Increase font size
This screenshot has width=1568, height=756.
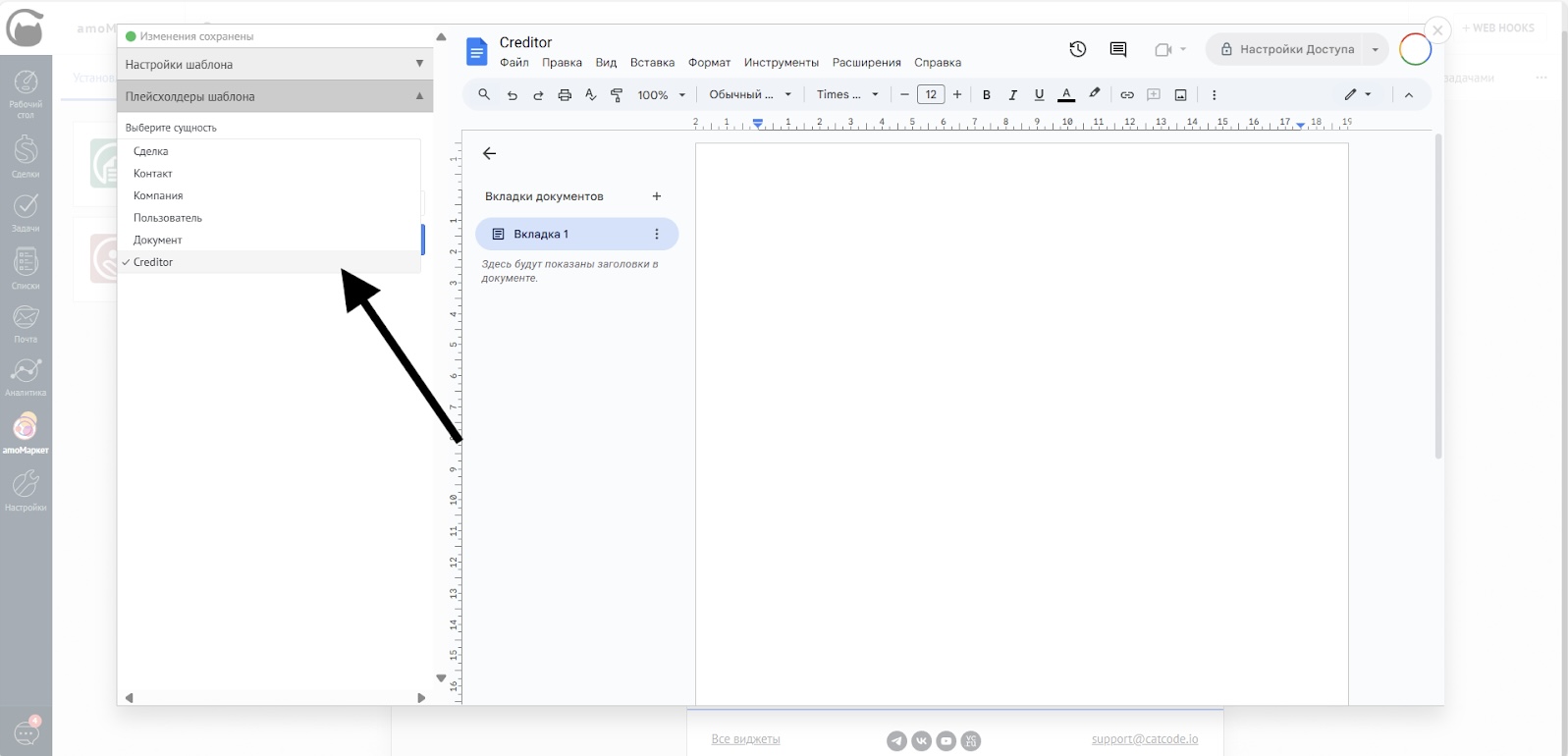click(957, 95)
